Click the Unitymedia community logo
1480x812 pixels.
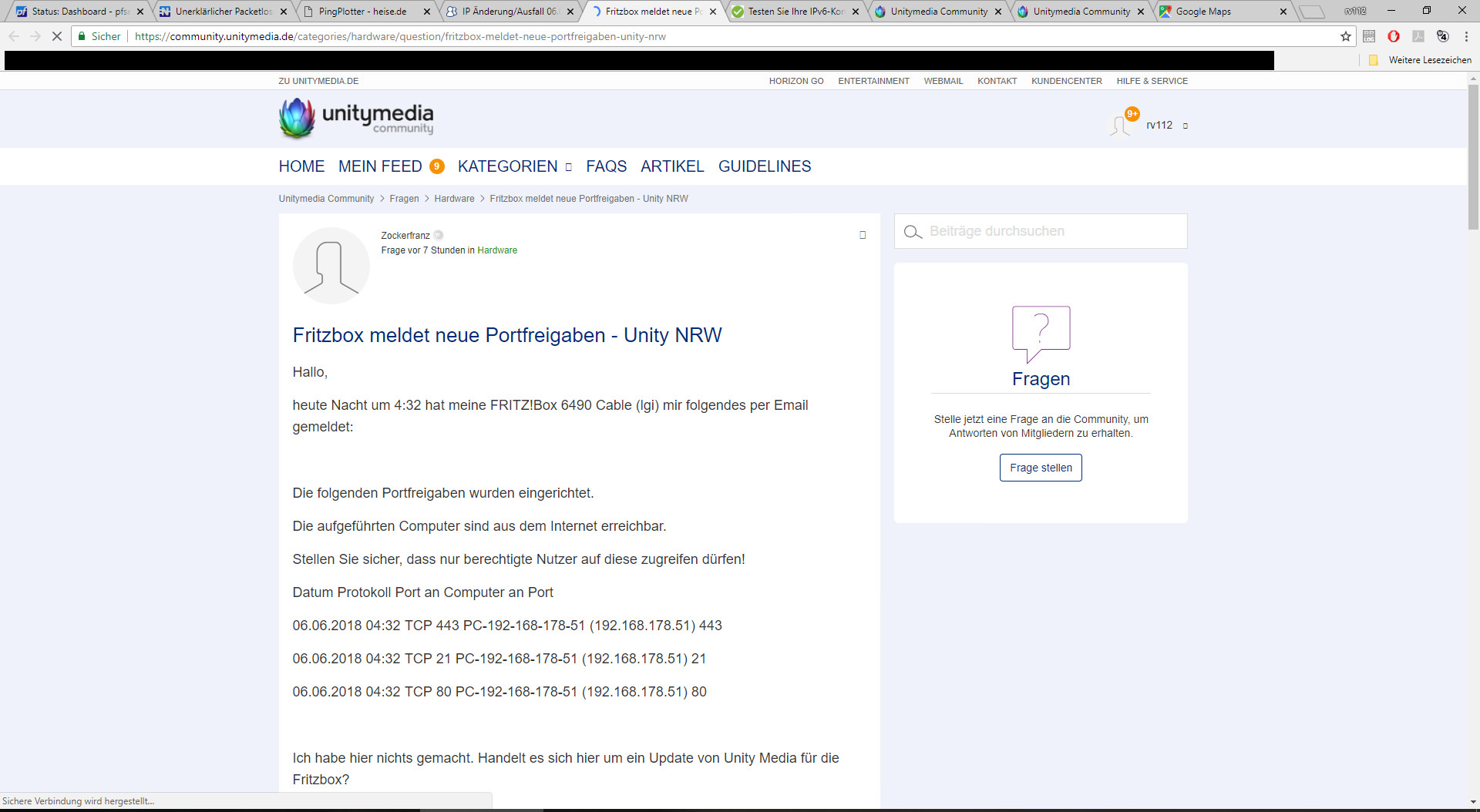356,118
